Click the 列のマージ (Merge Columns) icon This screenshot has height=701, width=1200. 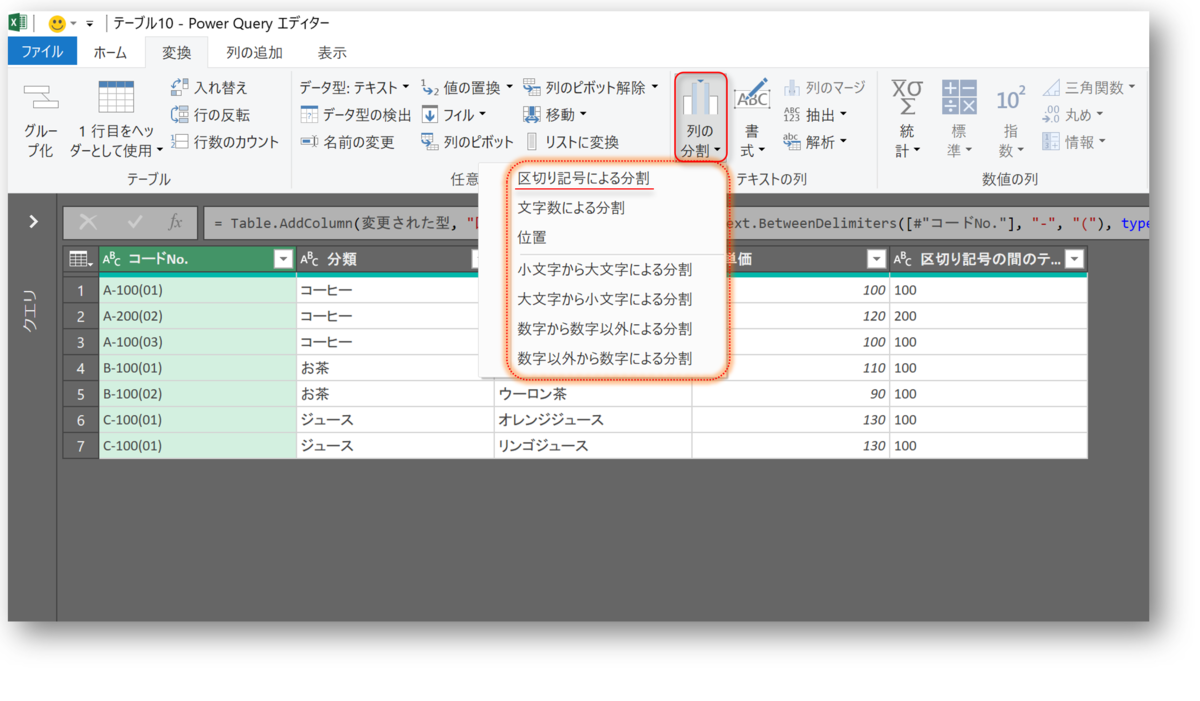[x=829, y=89]
